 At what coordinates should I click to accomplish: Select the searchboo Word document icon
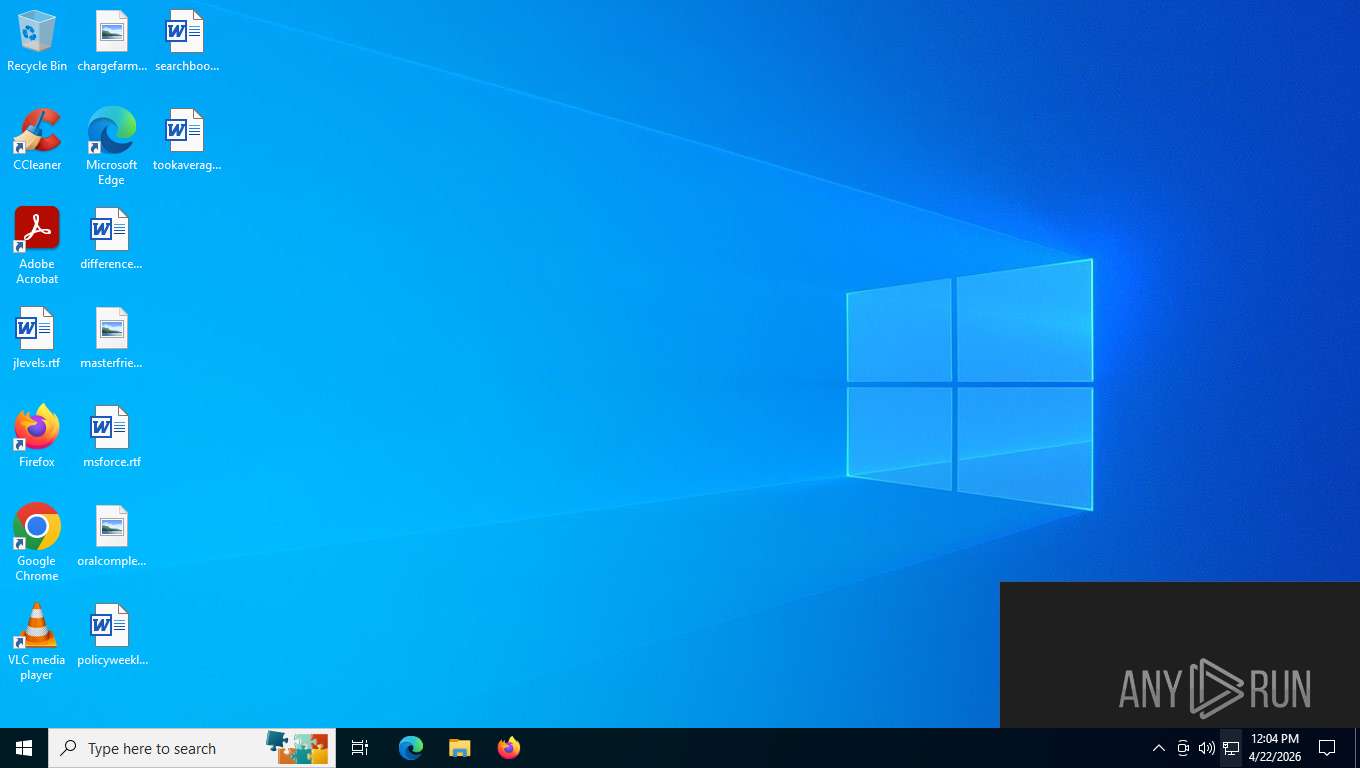186,41
